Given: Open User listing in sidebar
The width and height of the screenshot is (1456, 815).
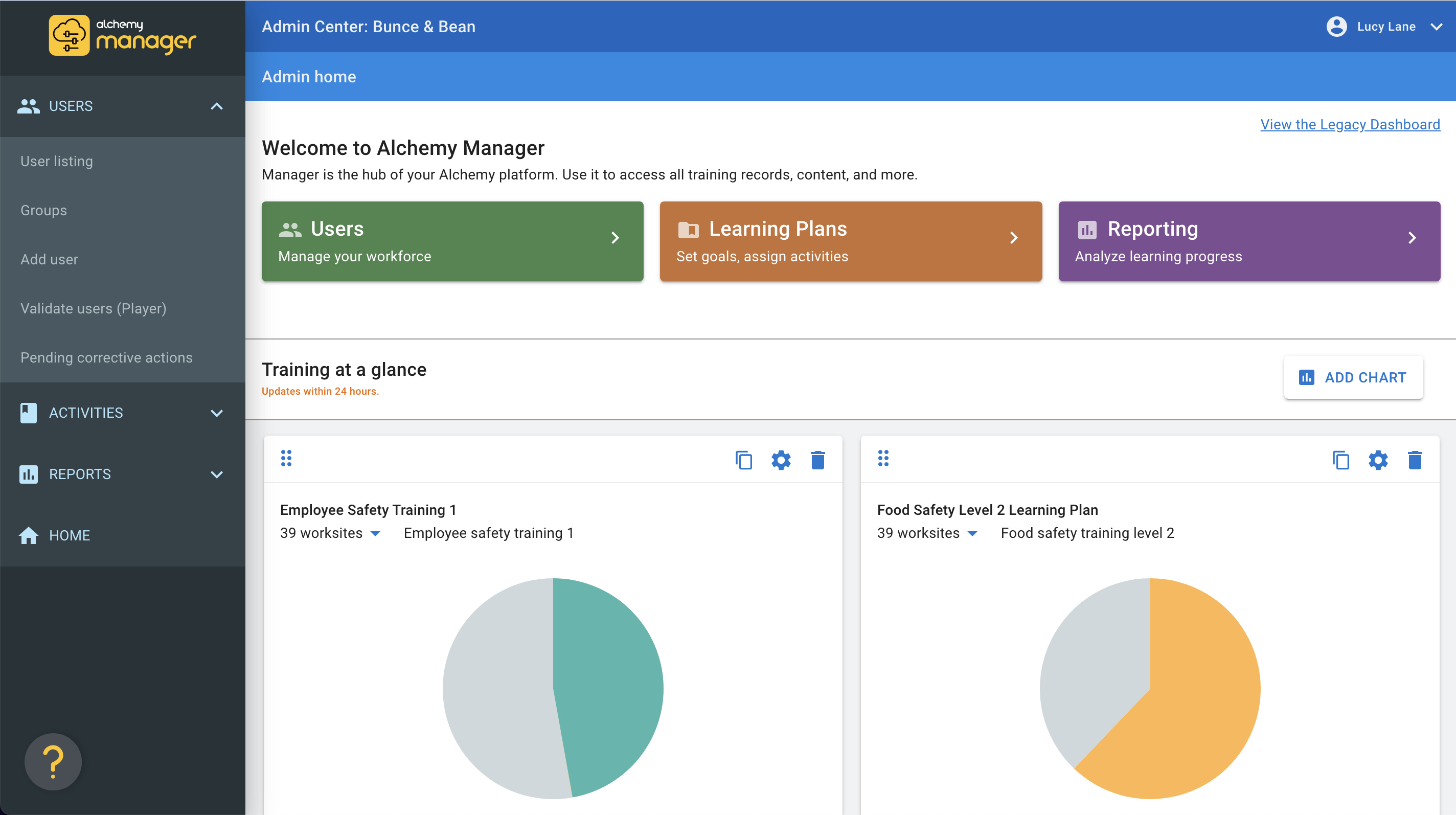Looking at the screenshot, I should coord(57,161).
